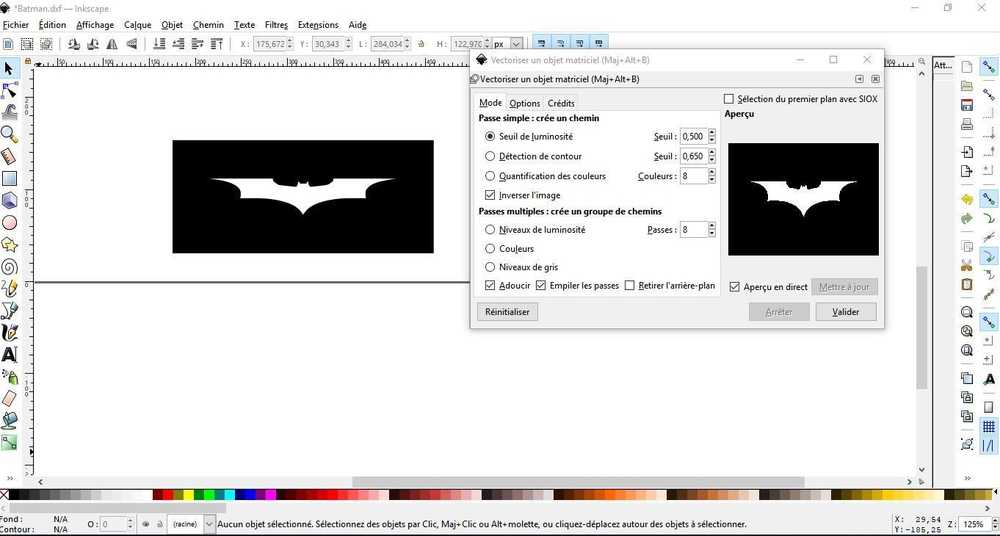Click the flip horizontal toolbar icon
Screen dimensions: 1000x536
point(112,44)
